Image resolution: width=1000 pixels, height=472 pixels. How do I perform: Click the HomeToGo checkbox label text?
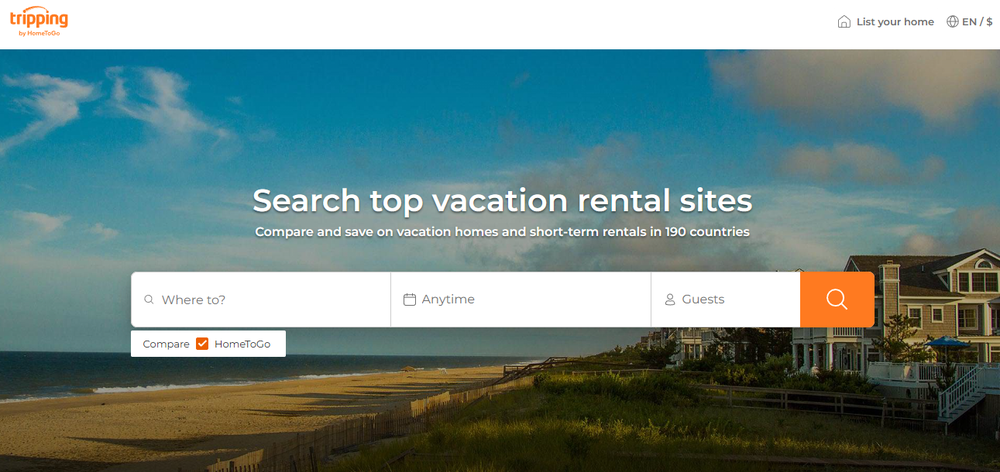(x=242, y=344)
